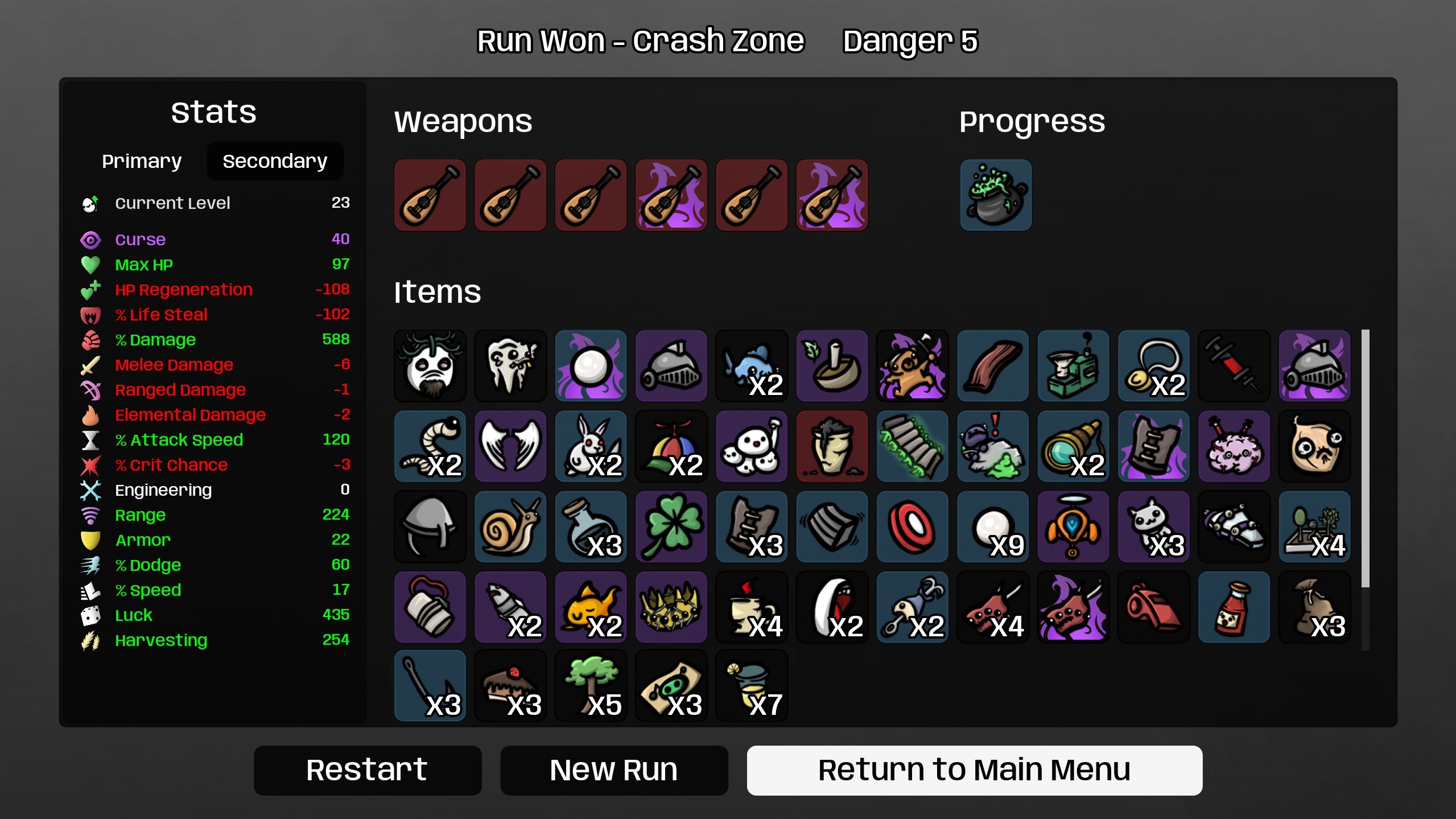1456x819 pixels.
Task: Select the golden crown item
Action: pyautogui.click(x=671, y=607)
